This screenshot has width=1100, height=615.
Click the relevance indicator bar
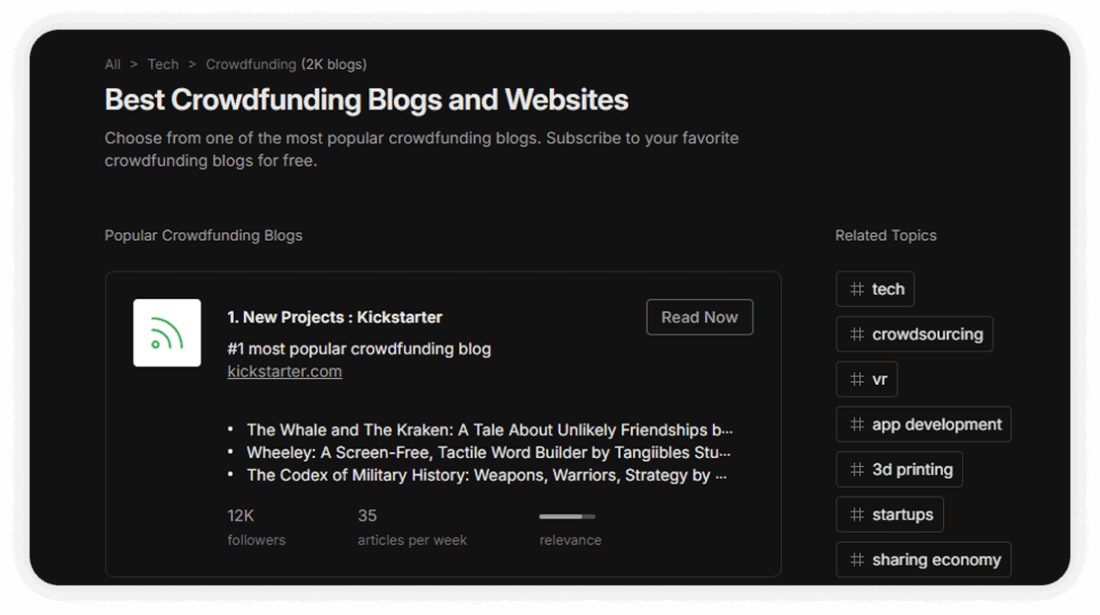tap(566, 516)
